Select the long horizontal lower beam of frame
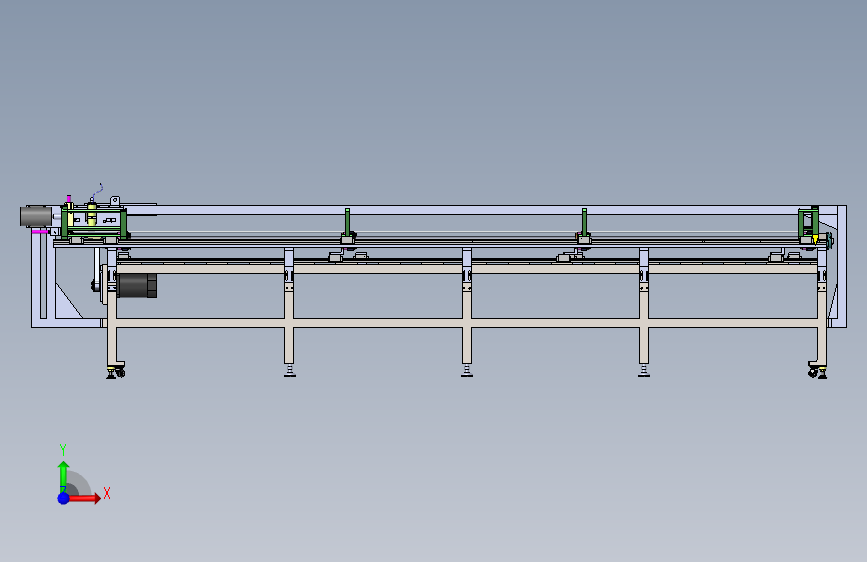The image size is (867, 562). 466,323
